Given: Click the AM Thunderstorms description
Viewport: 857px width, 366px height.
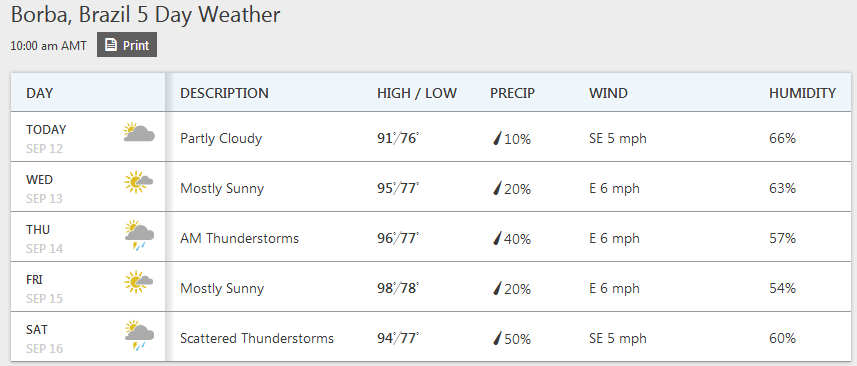Looking at the screenshot, I should click(x=239, y=239).
